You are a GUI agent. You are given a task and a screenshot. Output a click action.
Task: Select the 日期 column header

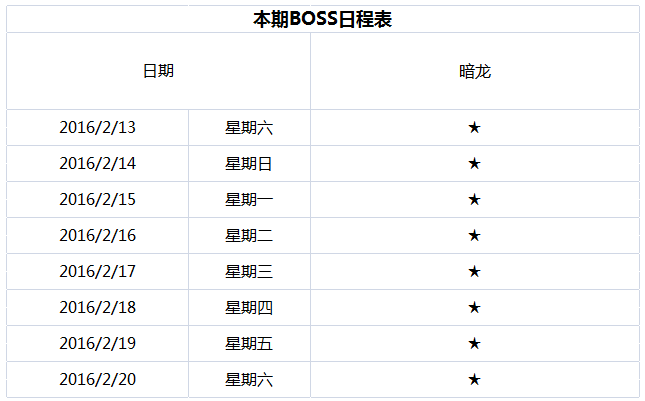[158, 72]
